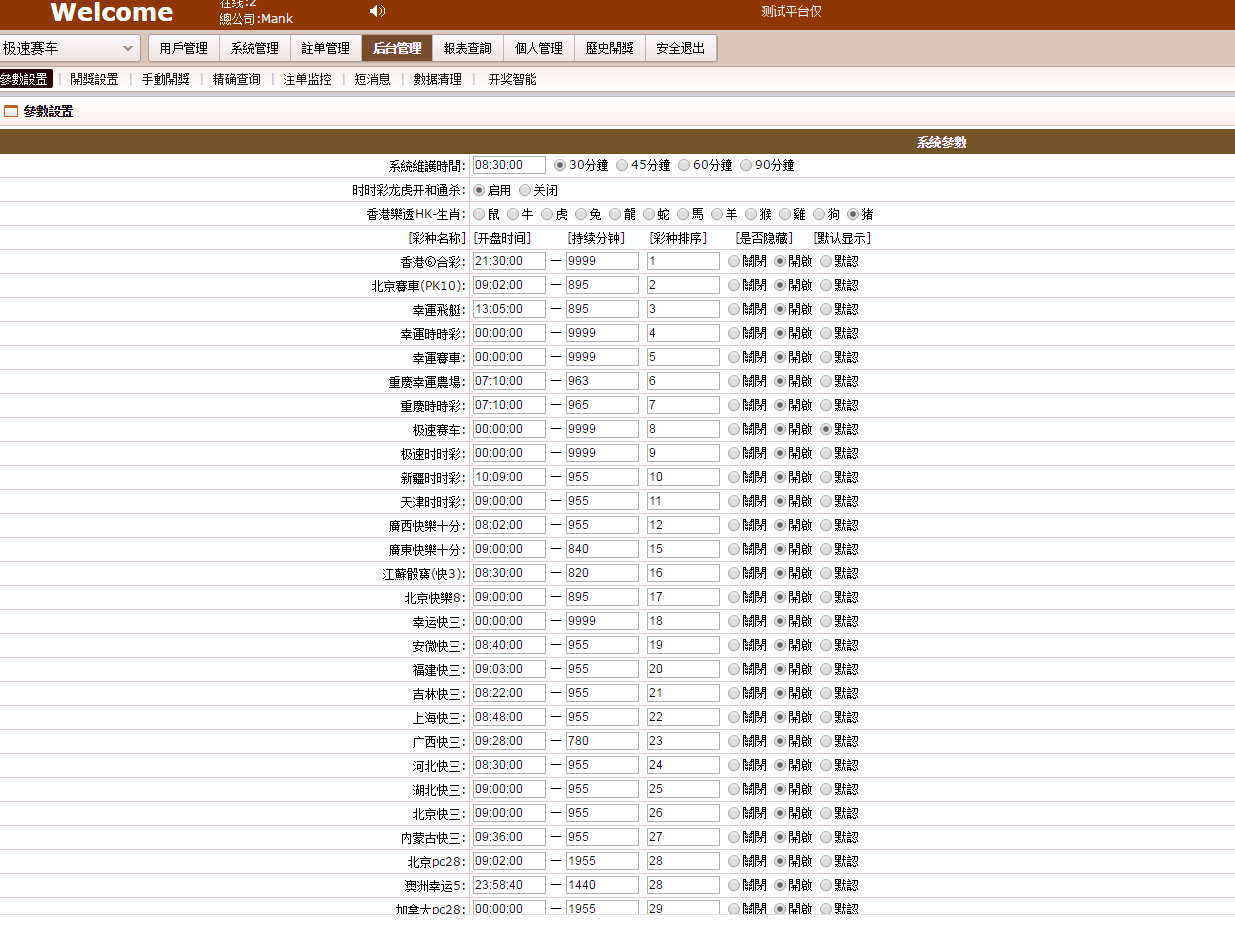Click 安全退出 to log out
Screen dimensions: 1235x931
(681, 48)
